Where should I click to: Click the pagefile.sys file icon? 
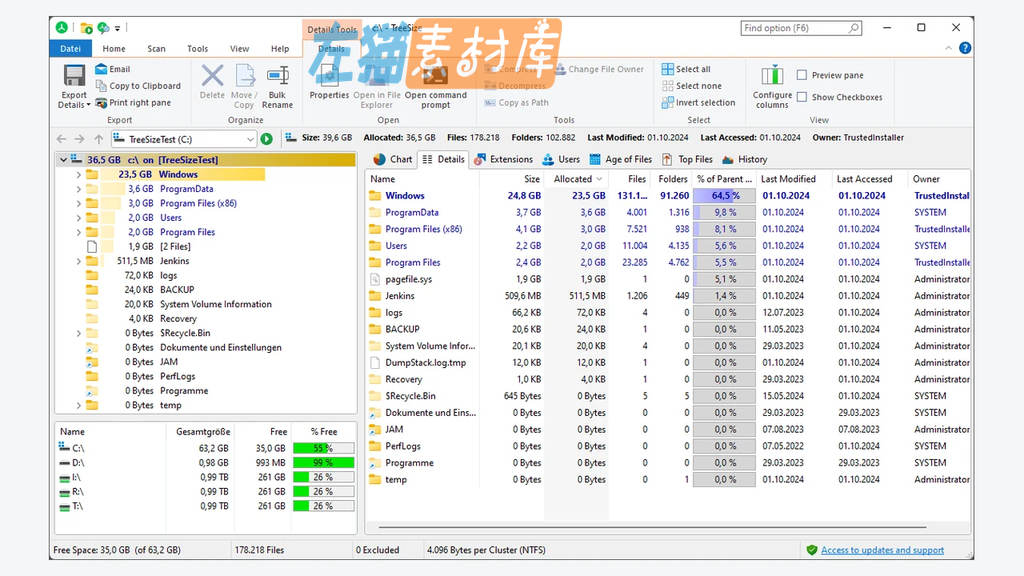point(375,279)
